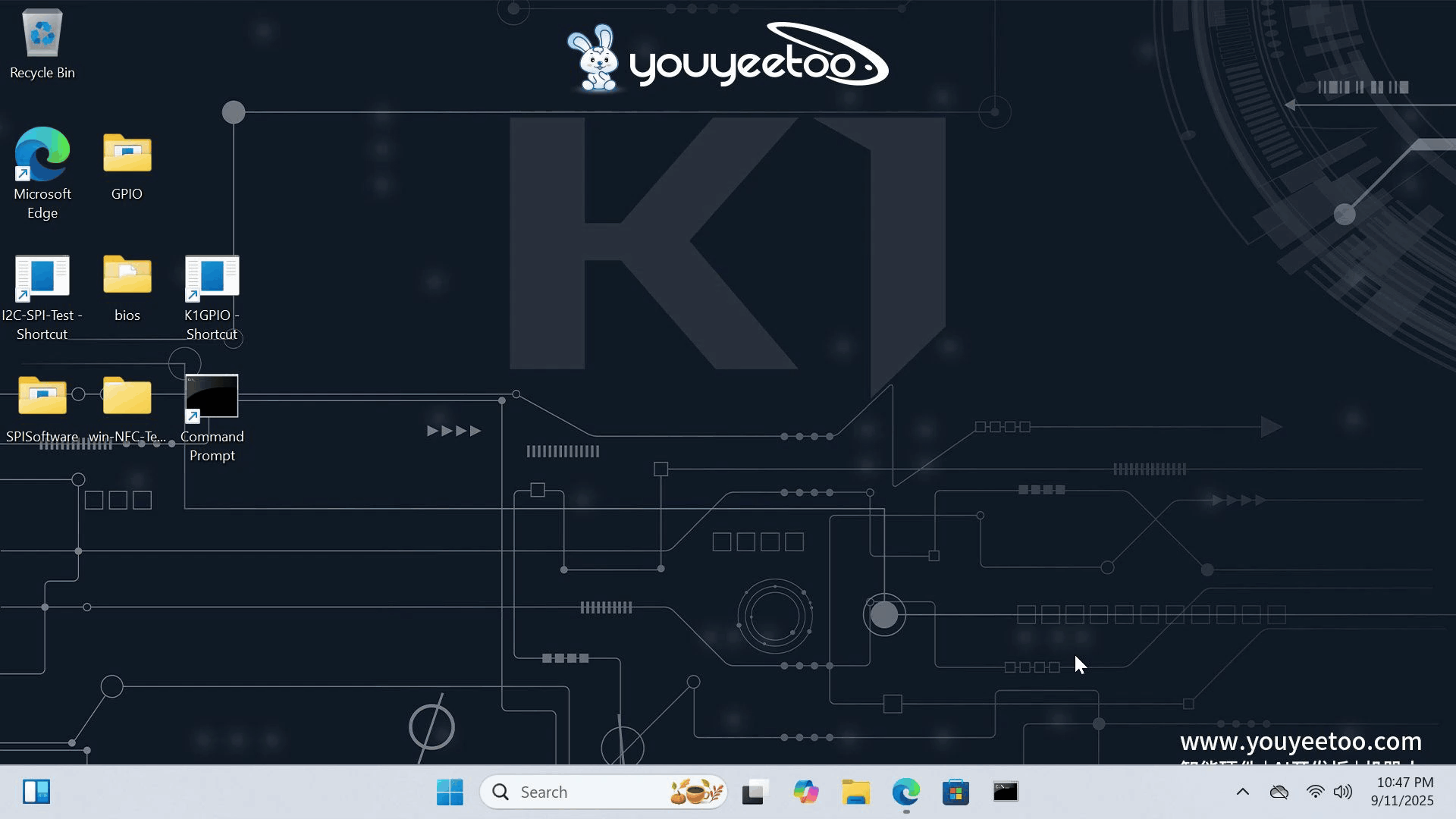Toggle Wi-Fi via the network tray icon
This screenshot has height=819, width=1456.
point(1314,791)
